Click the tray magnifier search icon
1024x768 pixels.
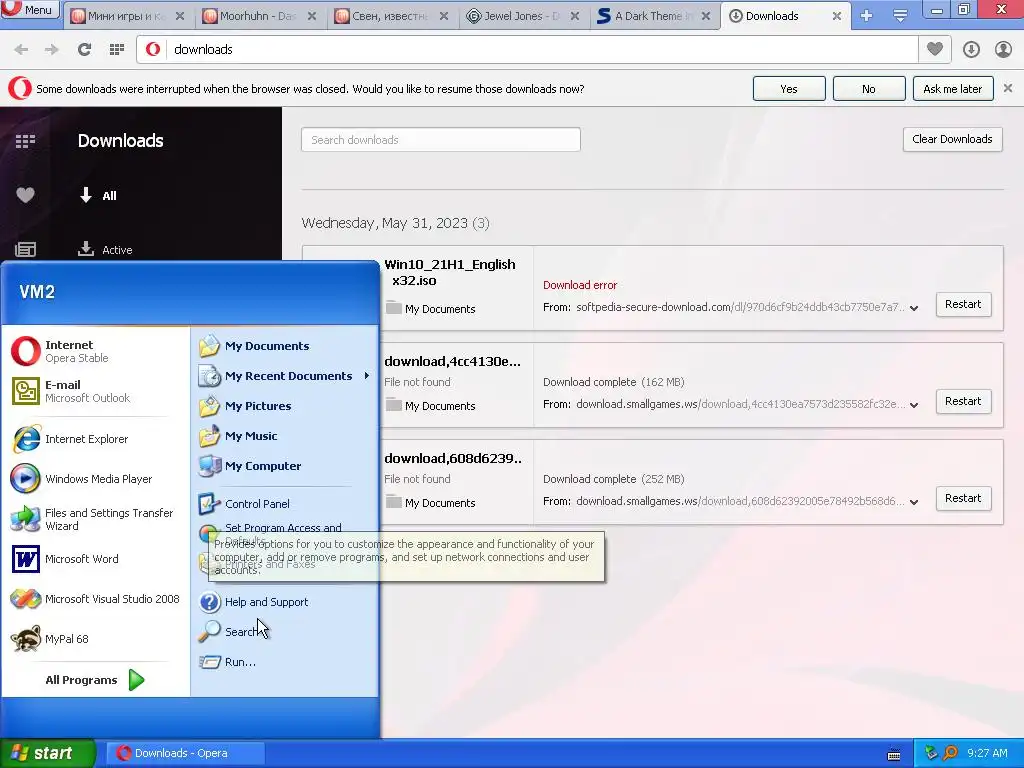pos(950,753)
